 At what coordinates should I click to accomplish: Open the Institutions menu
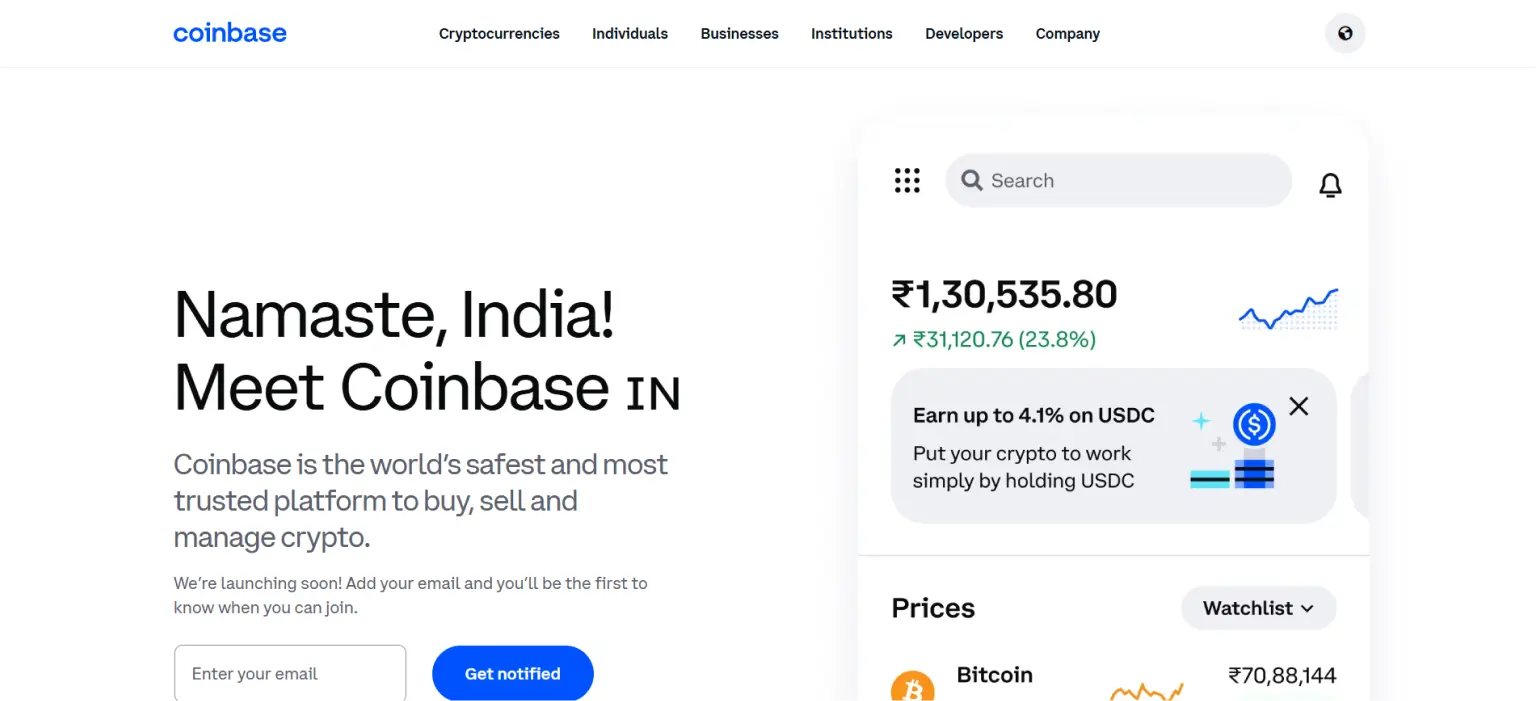point(851,33)
